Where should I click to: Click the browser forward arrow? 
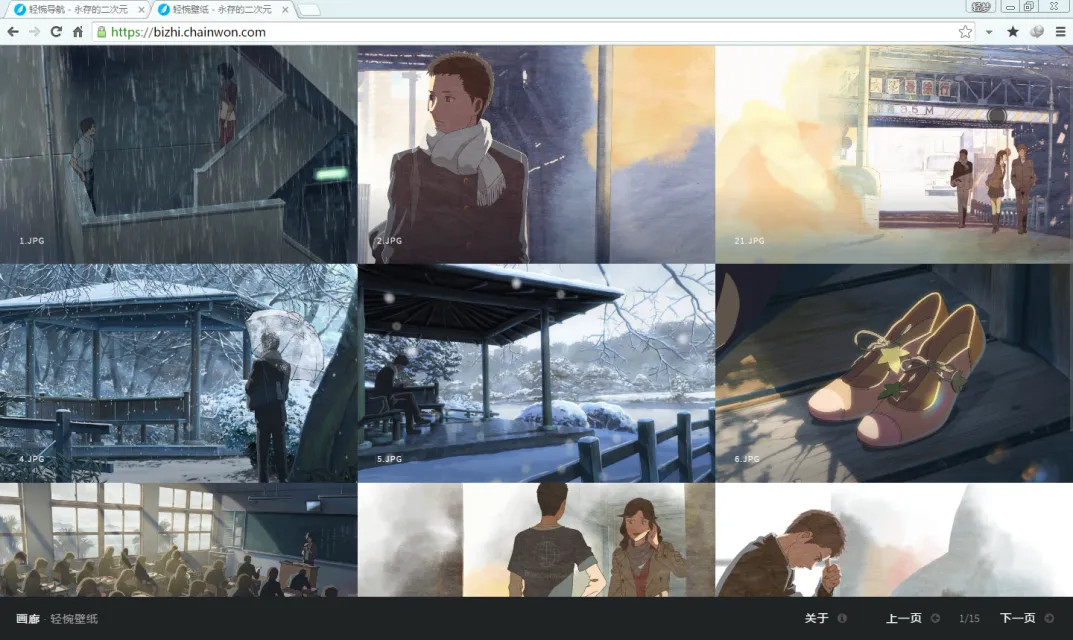point(35,32)
